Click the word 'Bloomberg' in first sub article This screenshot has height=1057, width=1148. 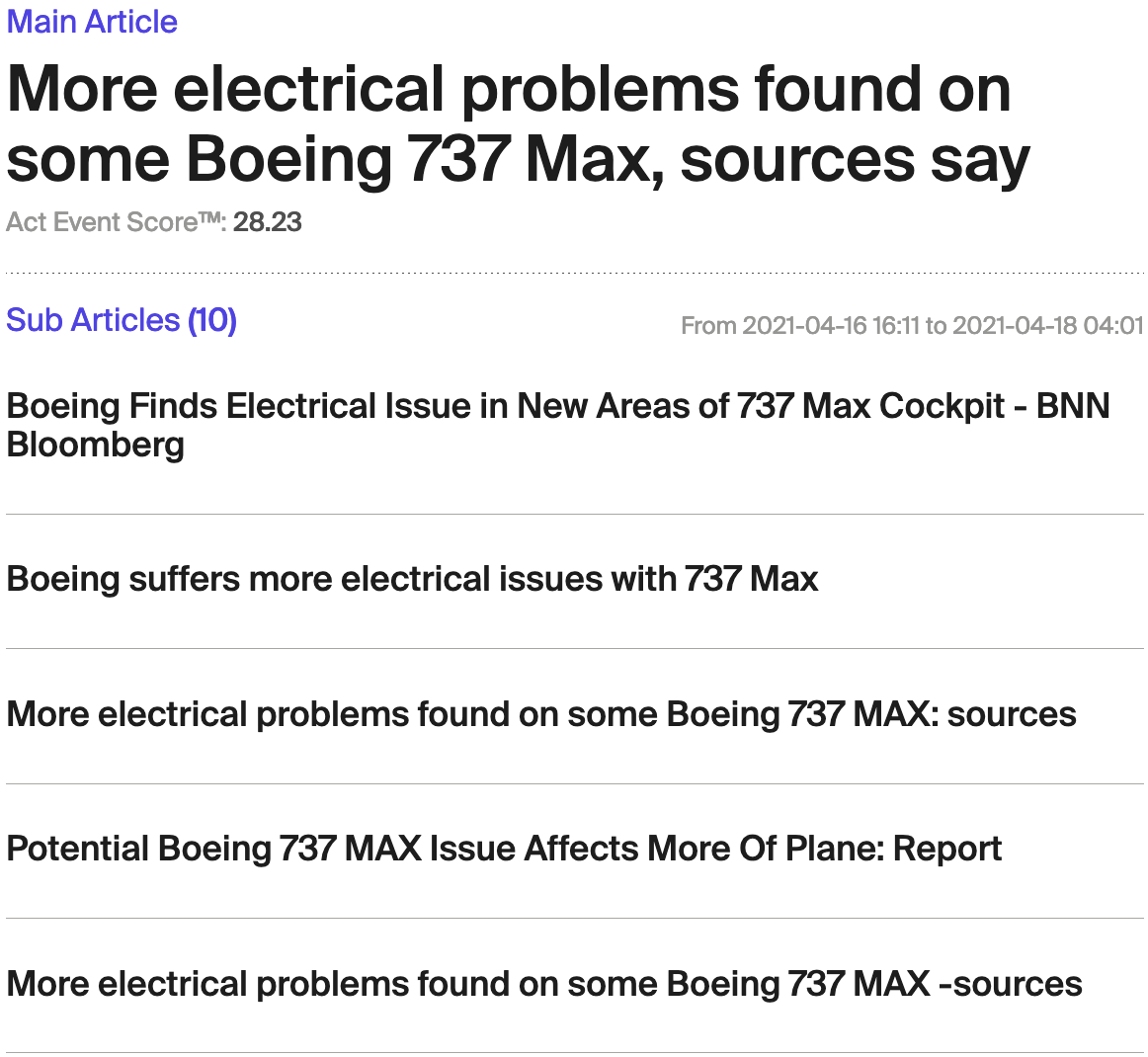[95, 446]
